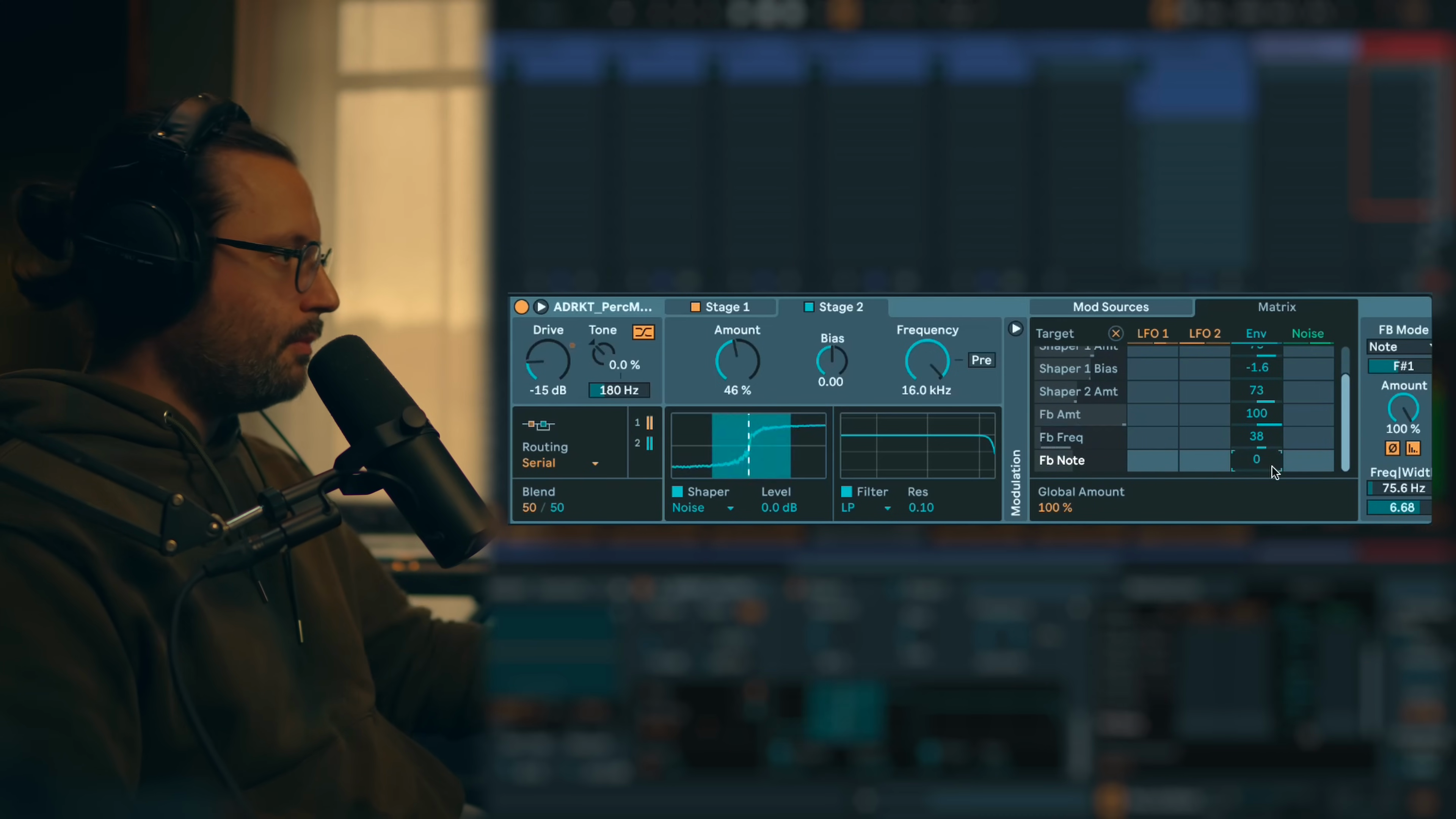Clear matrix via the Target X button
Screen dimensions: 1456x819
tap(1115, 334)
